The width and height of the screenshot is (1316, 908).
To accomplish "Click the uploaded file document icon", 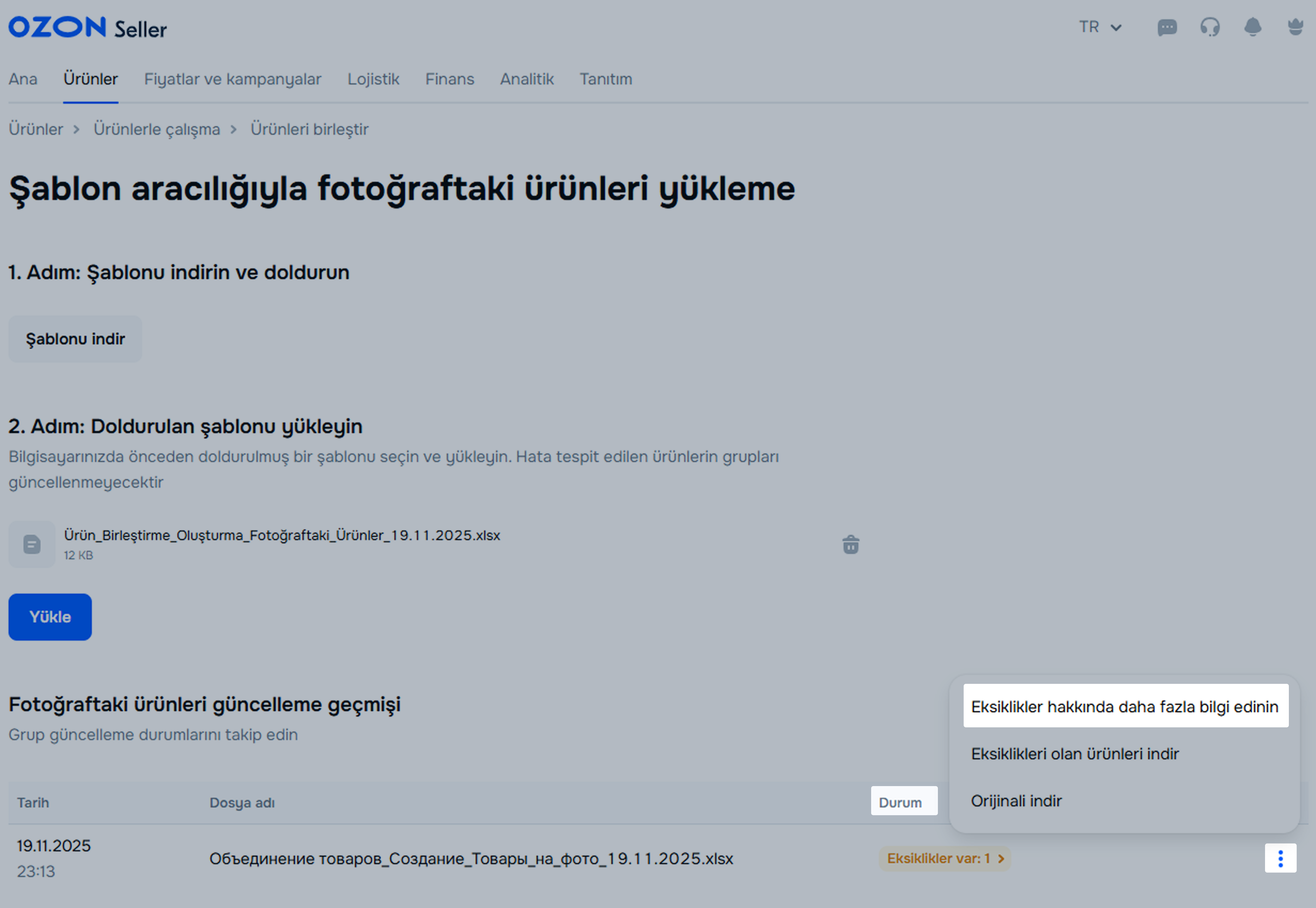I will coord(32,544).
